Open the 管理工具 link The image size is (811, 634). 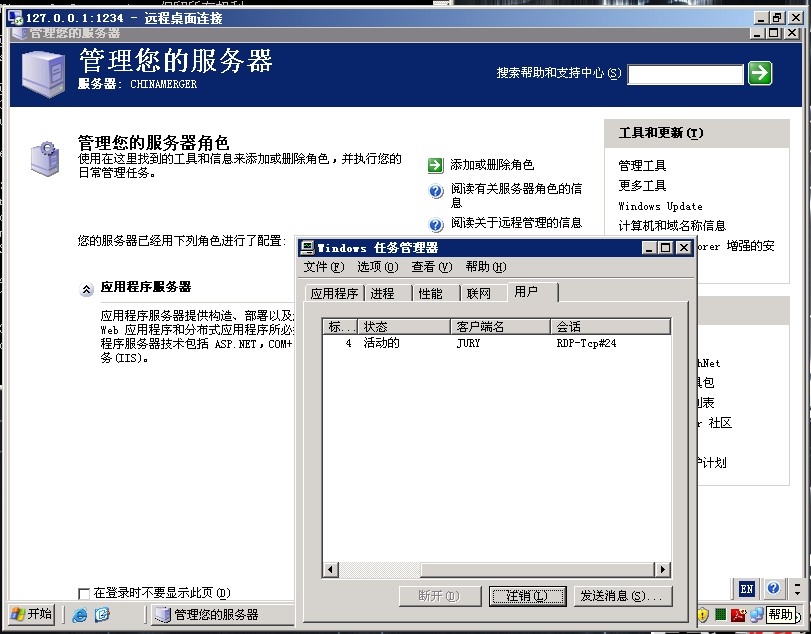(642, 165)
